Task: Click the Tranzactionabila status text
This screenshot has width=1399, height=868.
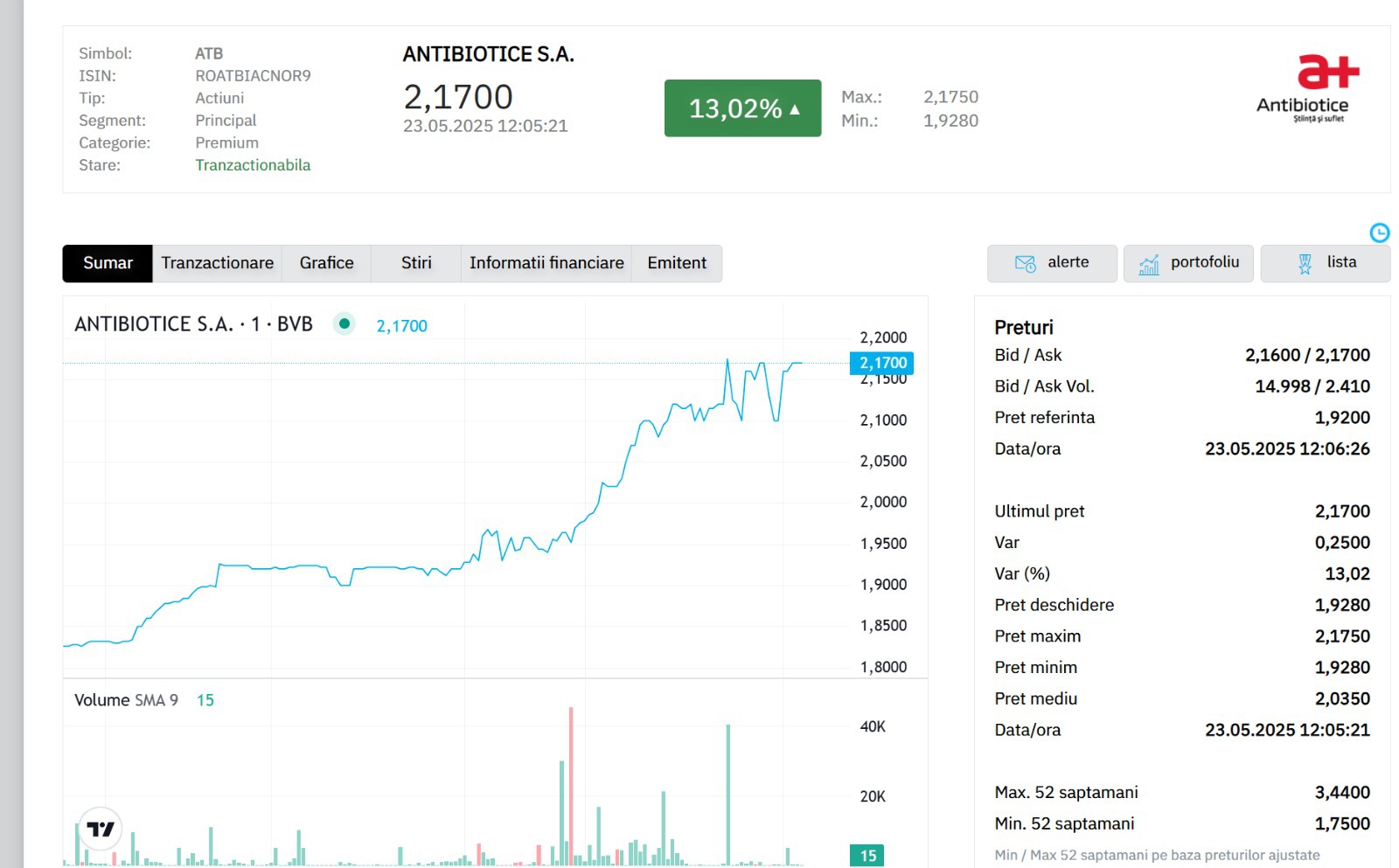Action: [253, 165]
